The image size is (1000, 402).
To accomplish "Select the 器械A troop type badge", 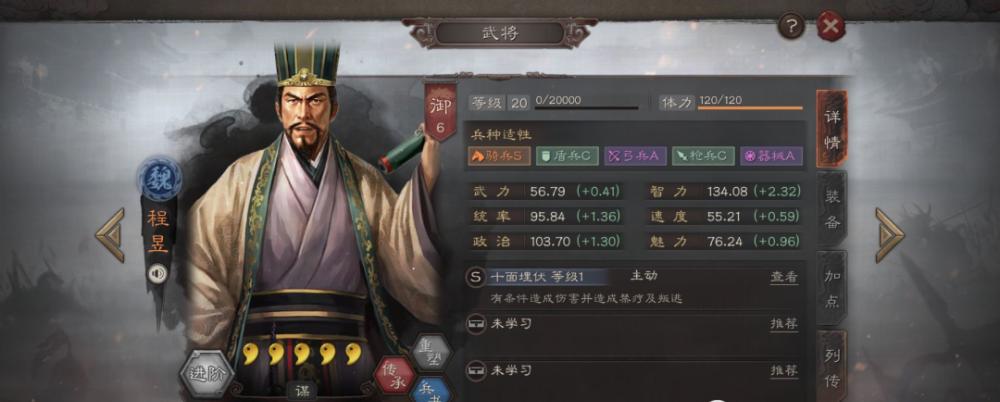I will 771,156.
